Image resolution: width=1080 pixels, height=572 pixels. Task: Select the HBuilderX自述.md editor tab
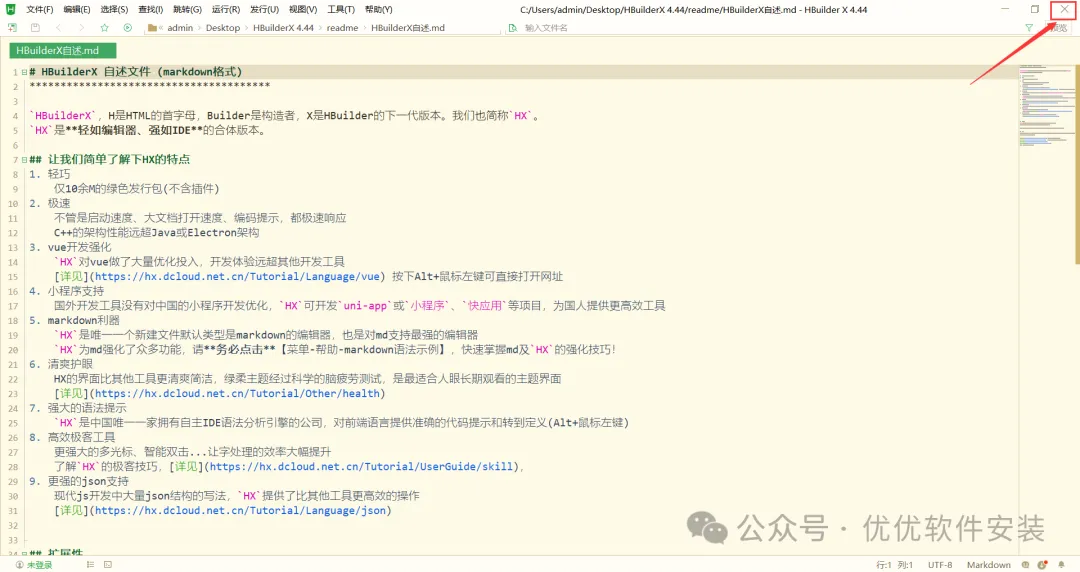(63, 50)
